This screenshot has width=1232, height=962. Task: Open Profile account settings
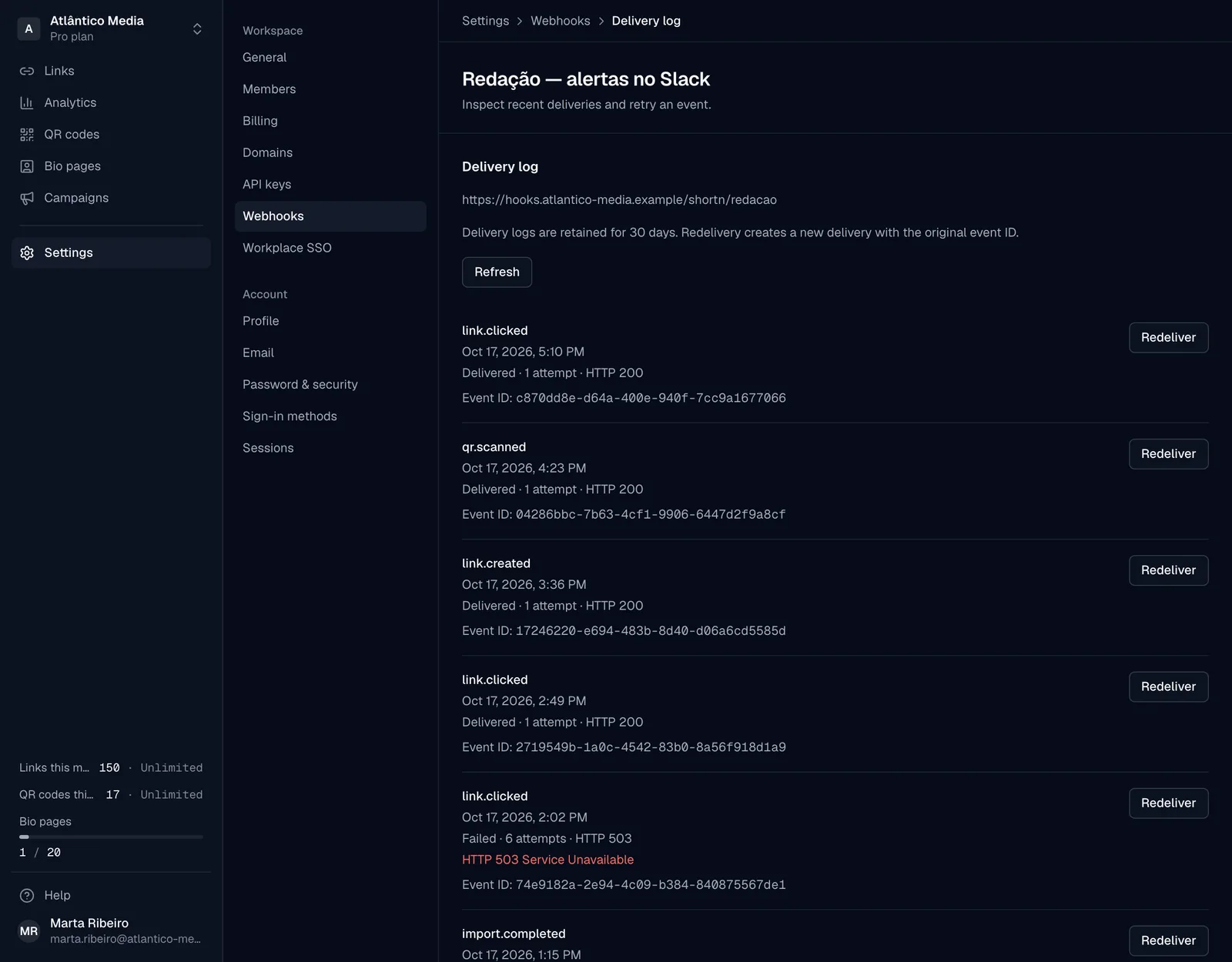tap(330, 321)
